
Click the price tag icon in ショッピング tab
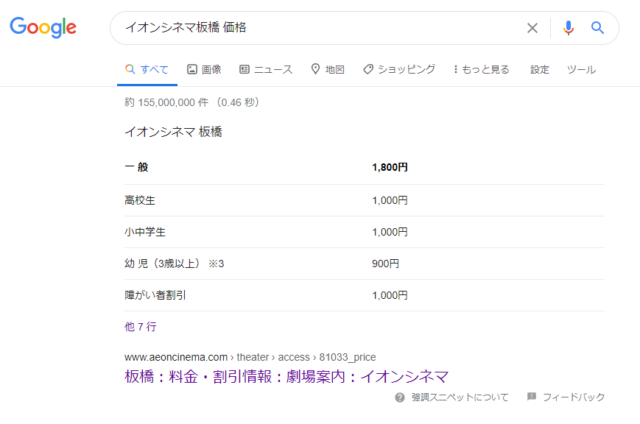[x=368, y=69]
